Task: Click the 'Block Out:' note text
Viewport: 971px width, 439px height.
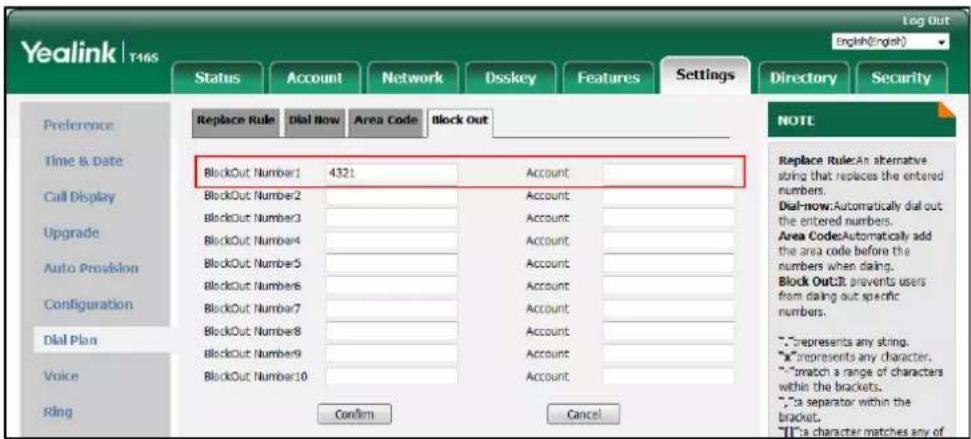Action: pos(803,282)
